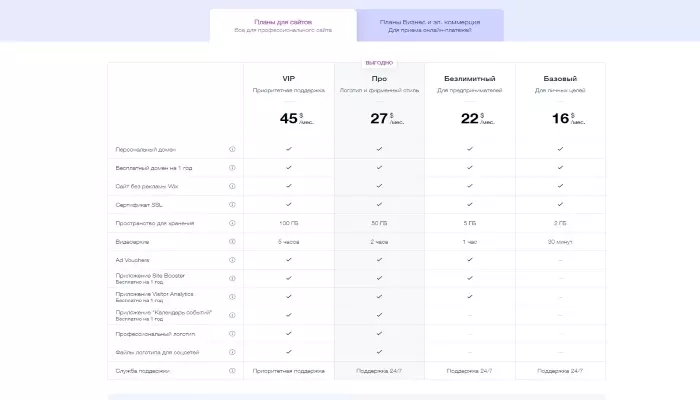Open info icon beside Профессиональный логотип
Viewport: 700px width, 400px height.
point(232,334)
